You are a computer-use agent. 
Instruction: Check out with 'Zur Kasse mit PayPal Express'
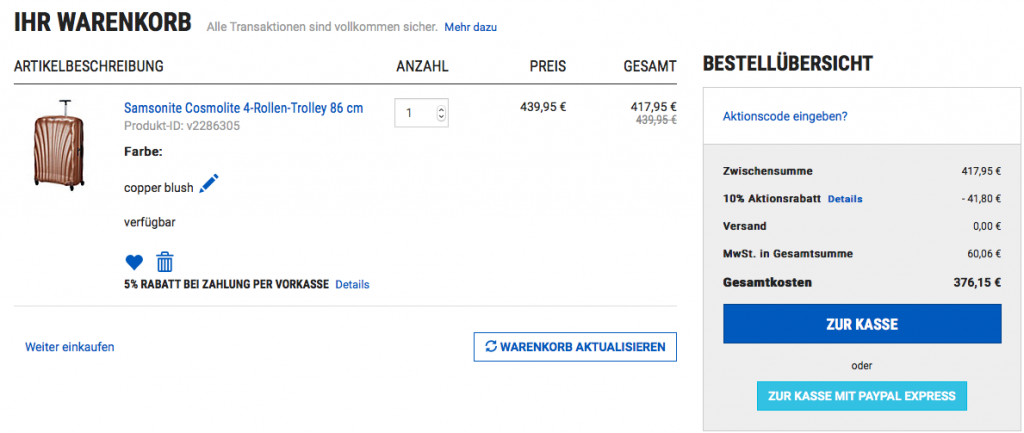[x=862, y=396]
